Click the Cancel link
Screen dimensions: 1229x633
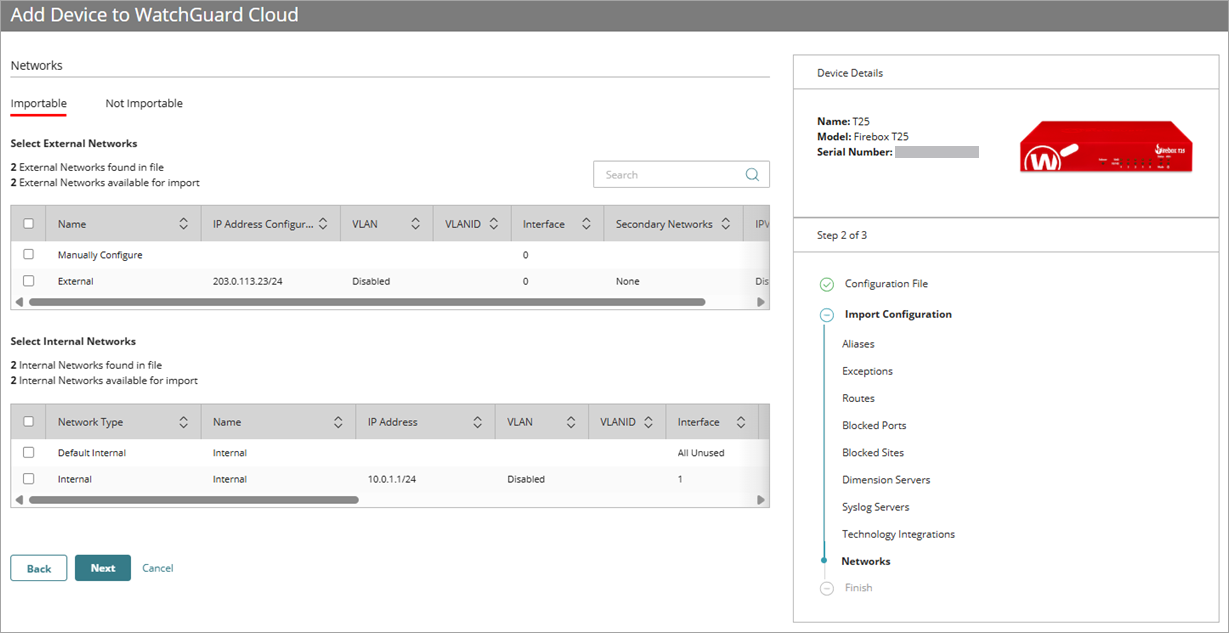(158, 568)
